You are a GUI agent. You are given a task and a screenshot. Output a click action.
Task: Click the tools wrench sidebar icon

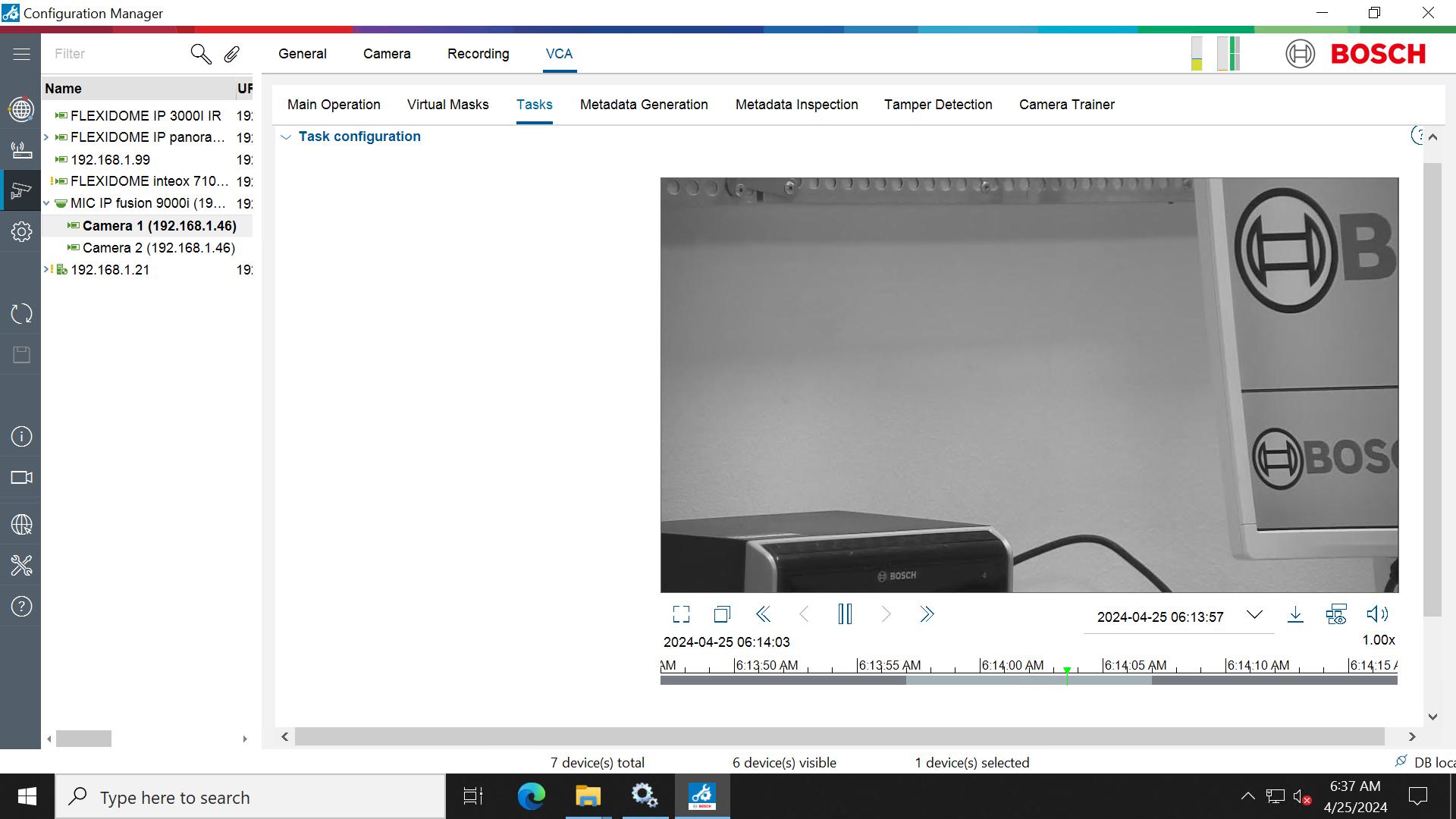tap(21, 565)
